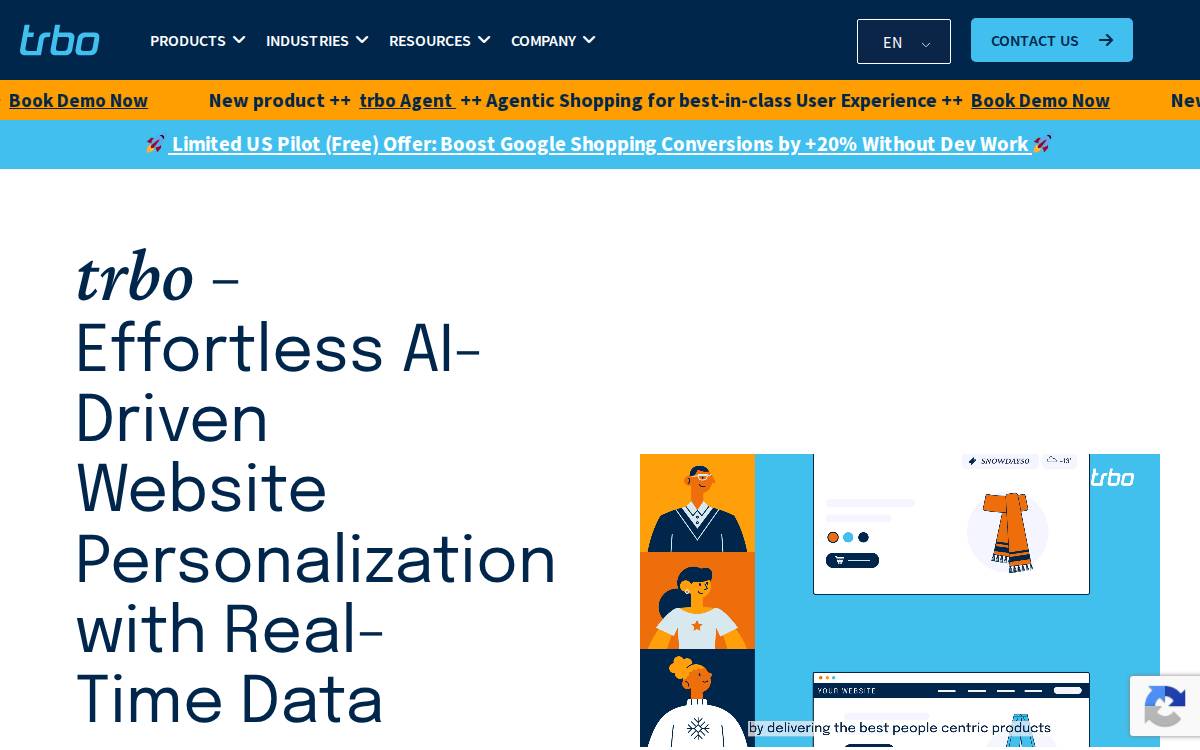Click the Contact Us button

point(1052,40)
